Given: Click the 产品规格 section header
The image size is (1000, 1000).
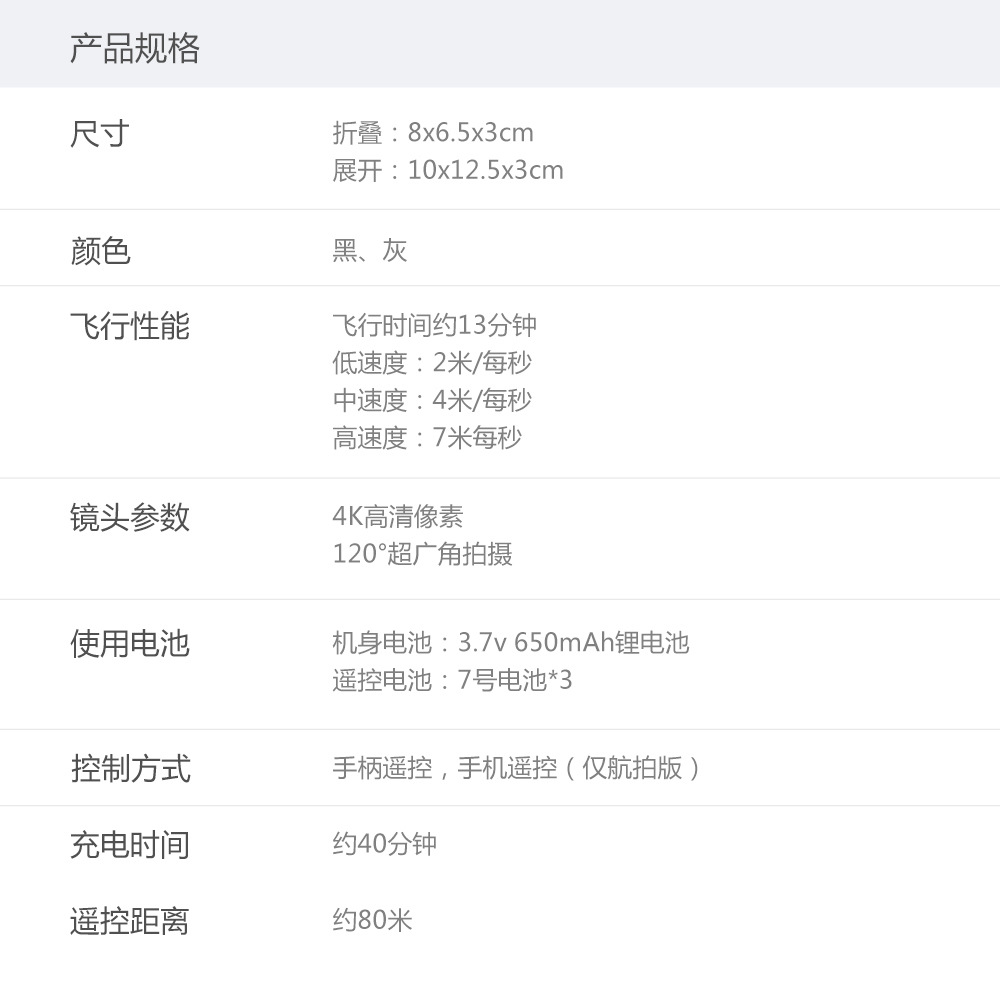Looking at the screenshot, I should coord(135,48).
